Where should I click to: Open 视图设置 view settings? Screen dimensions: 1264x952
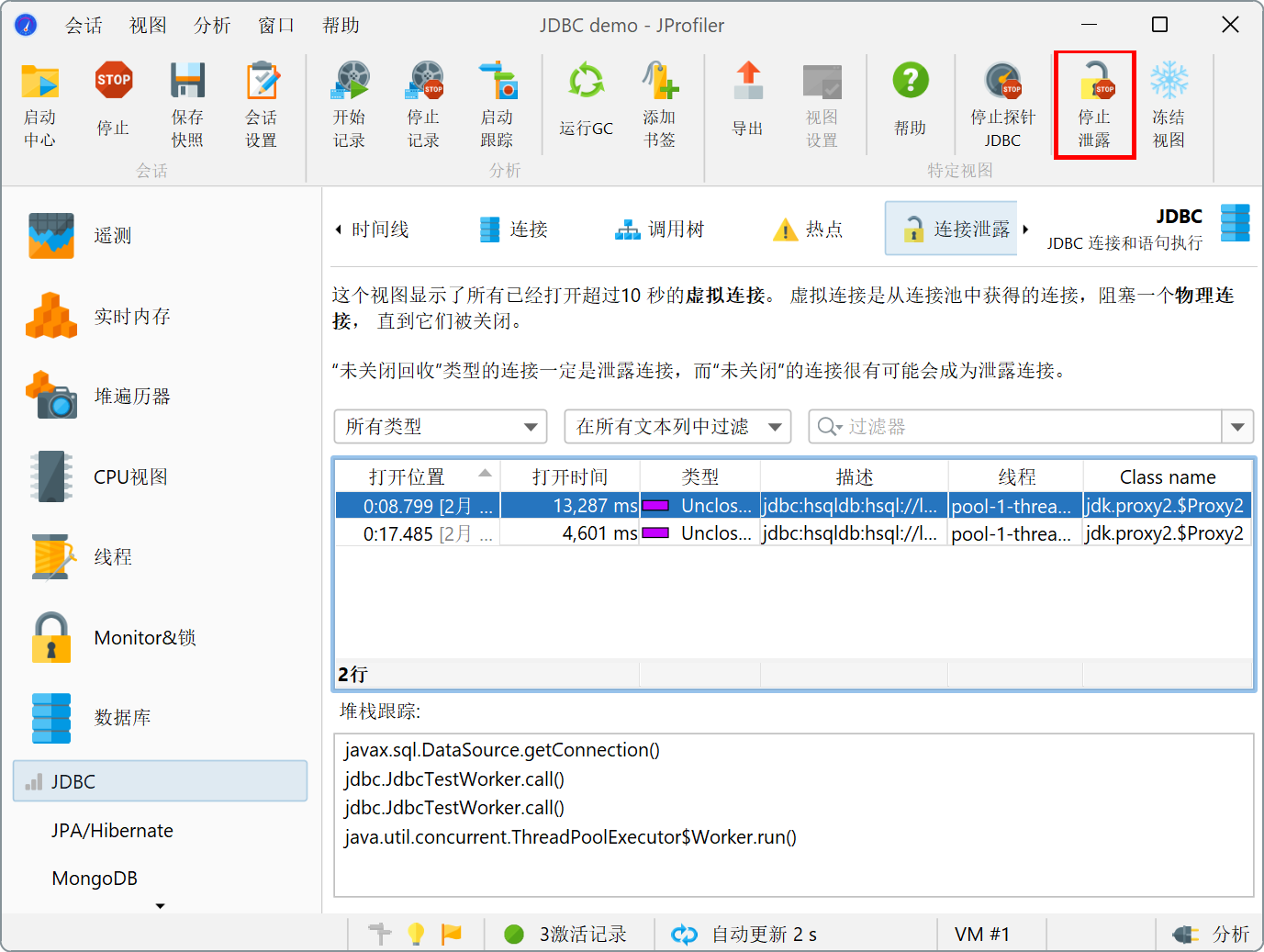point(822,105)
